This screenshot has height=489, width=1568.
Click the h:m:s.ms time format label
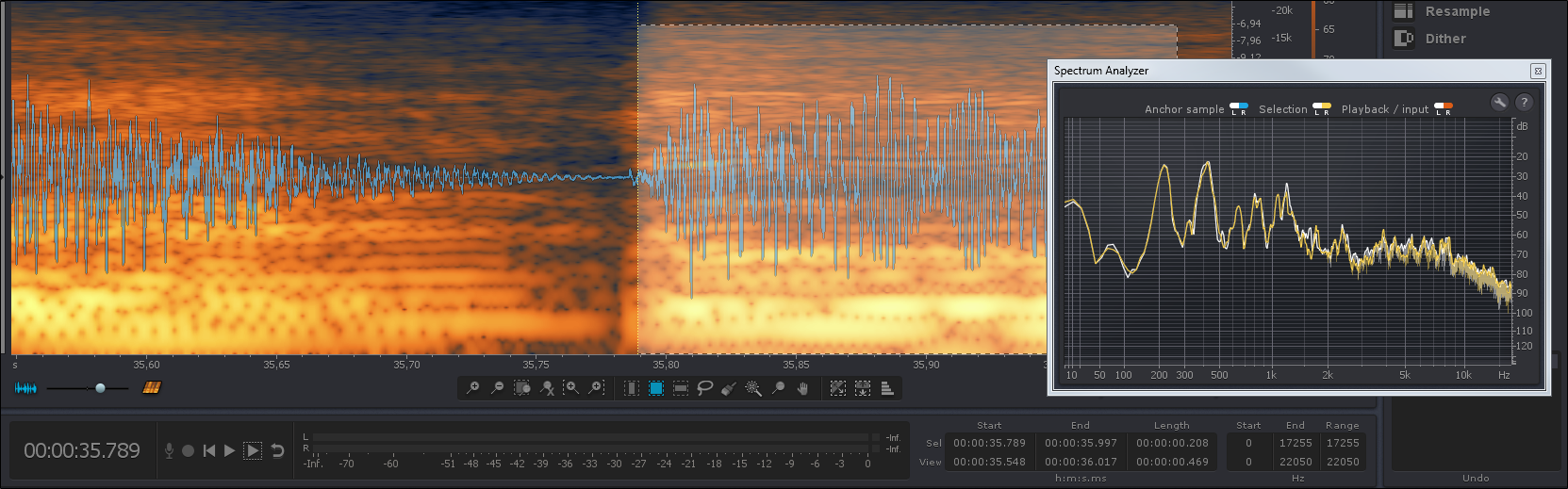pyautogui.click(x=1081, y=479)
